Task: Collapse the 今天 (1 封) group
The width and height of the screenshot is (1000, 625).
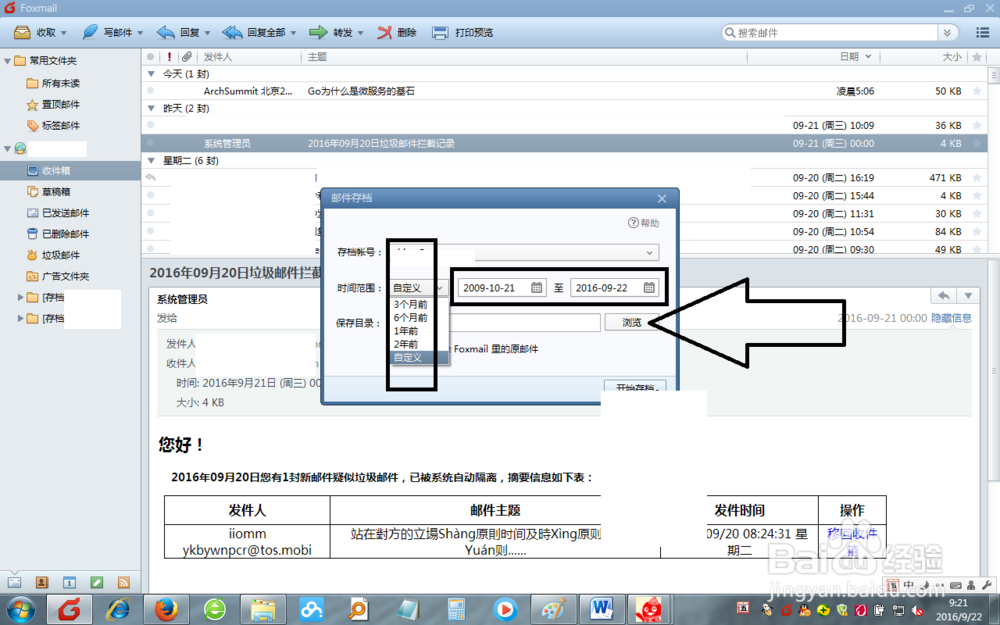Action: (151, 74)
